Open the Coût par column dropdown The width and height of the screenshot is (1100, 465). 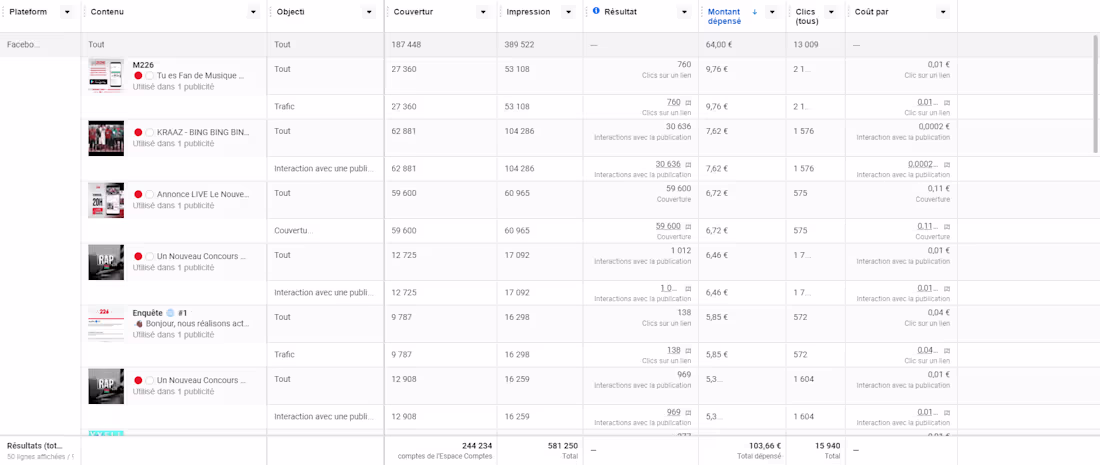[x=942, y=12]
